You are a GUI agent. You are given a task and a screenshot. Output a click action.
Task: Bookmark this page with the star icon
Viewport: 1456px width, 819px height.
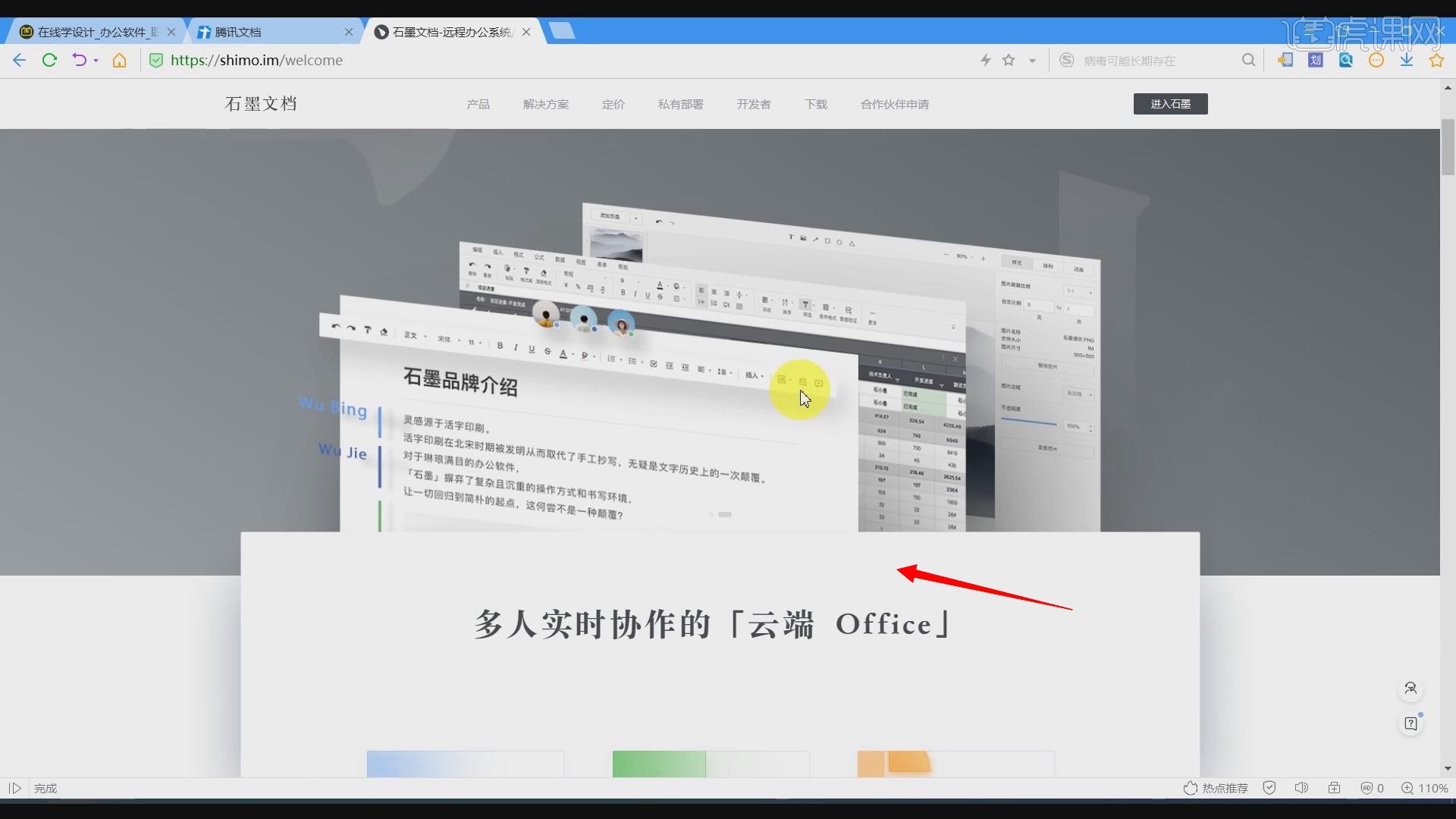1009,60
